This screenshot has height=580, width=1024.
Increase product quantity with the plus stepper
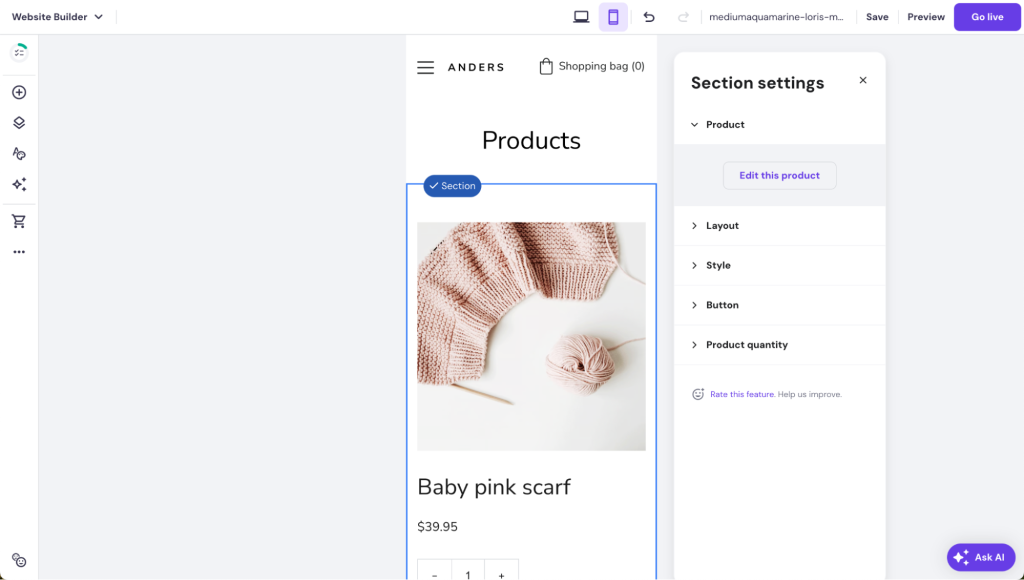[x=501, y=572]
